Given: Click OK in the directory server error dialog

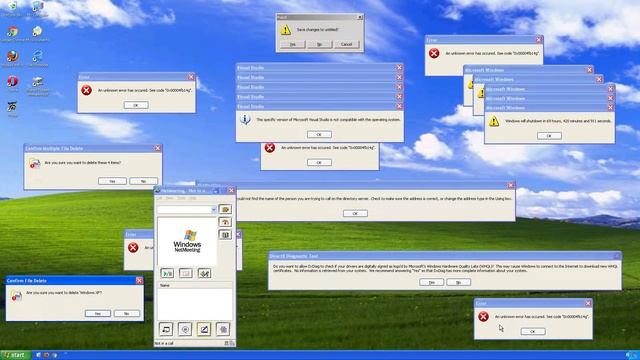Looking at the screenshot, I should pyautogui.click(x=355, y=213).
